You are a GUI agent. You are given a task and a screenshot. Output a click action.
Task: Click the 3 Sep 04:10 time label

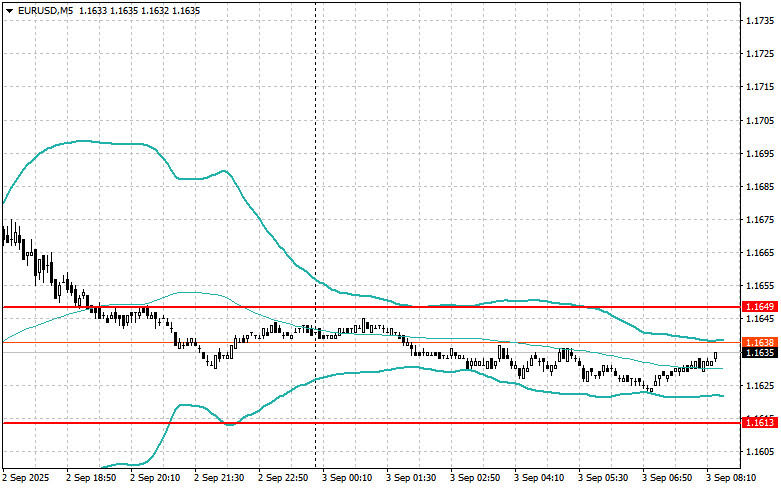(539, 478)
